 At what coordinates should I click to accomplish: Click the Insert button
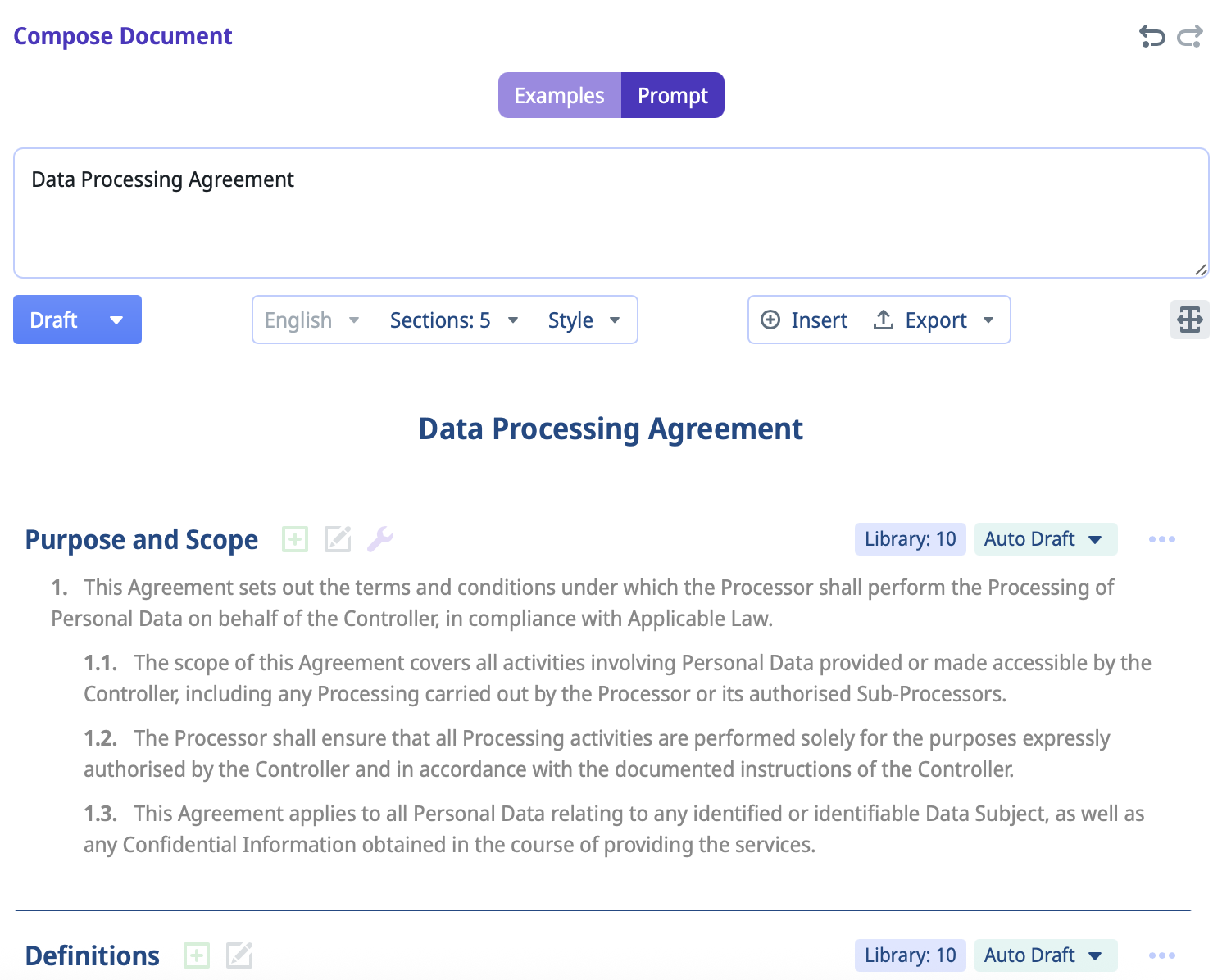point(804,320)
